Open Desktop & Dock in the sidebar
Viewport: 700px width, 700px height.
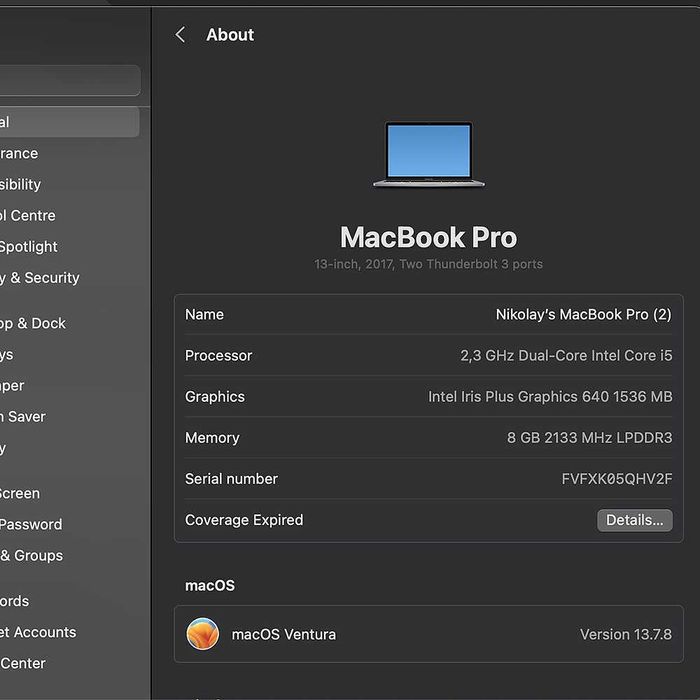click(x=33, y=323)
